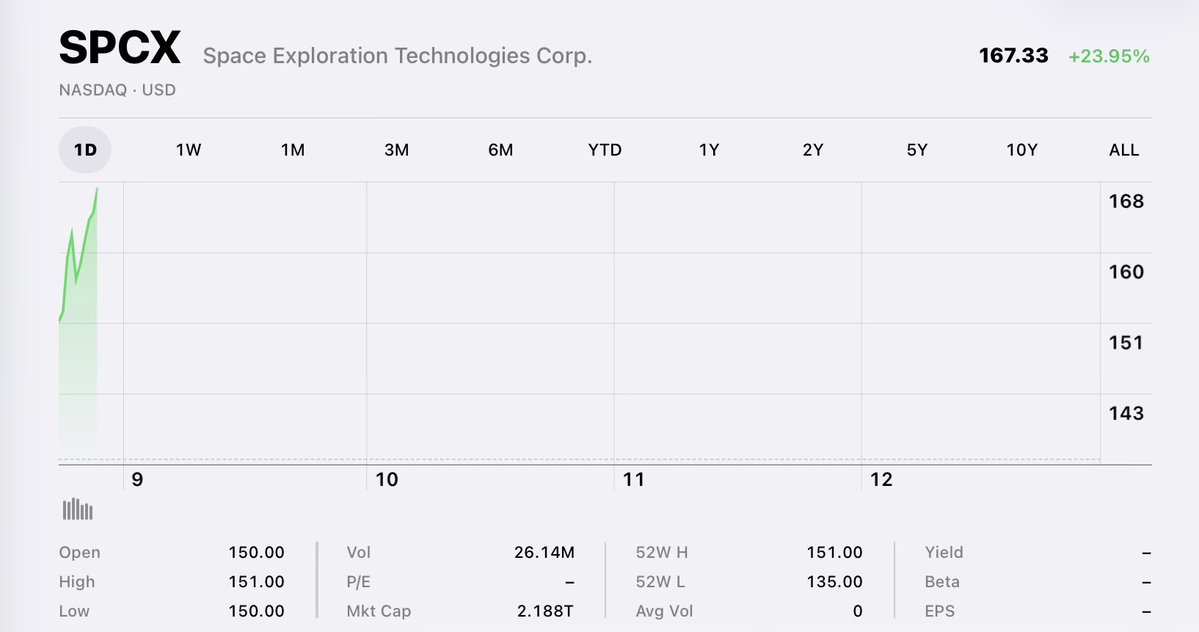The image size is (1199, 632).
Task: Toggle the volume bars chart icon
Action: [77, 509]
